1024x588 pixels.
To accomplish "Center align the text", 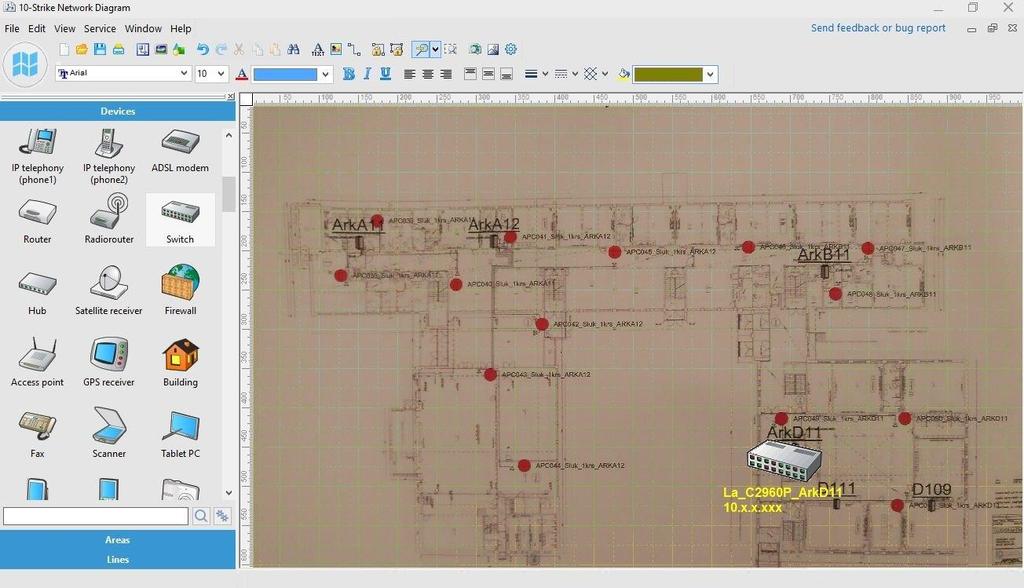I will (428, 74).
